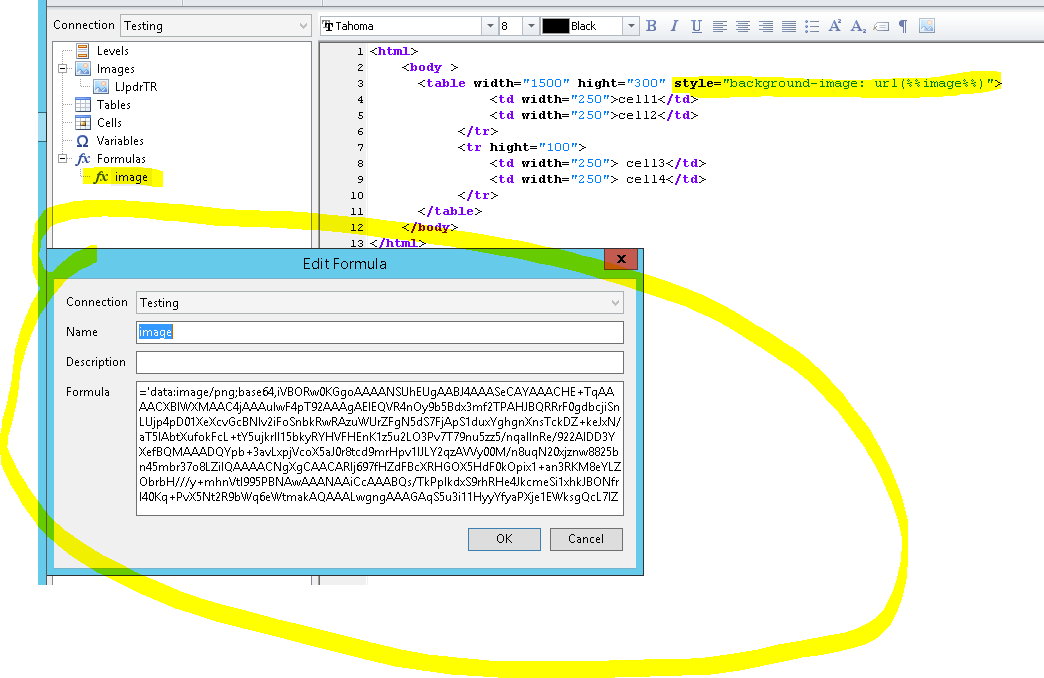Toggle paragraph marks icon

[x=903, y=26]
